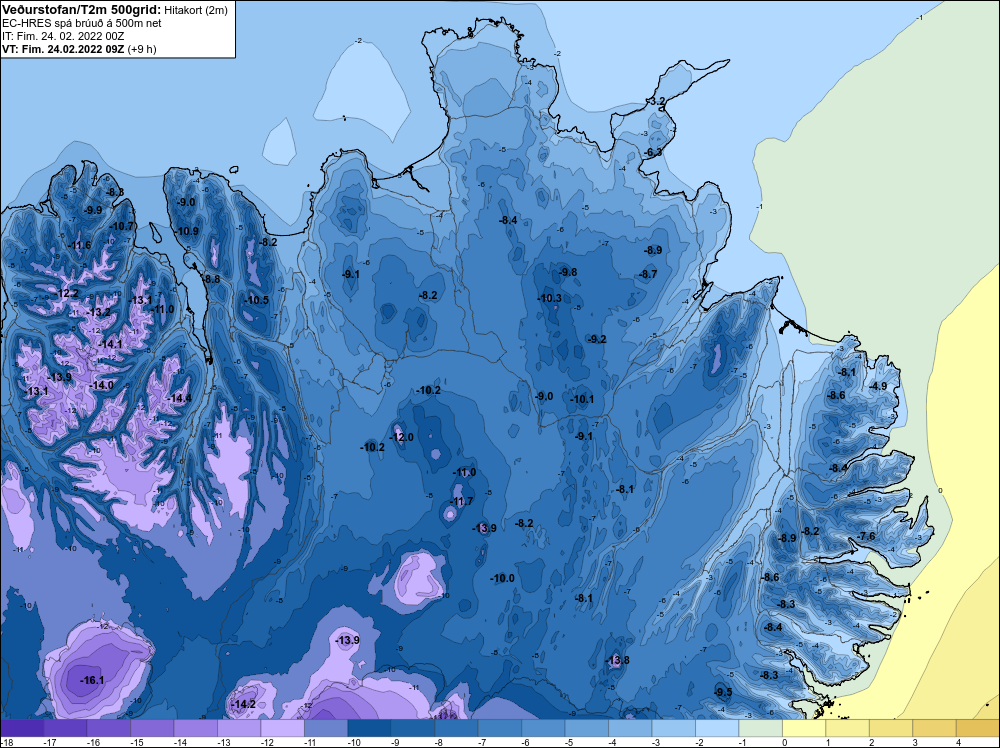1000x748 pixels.
Task: Click the temperature label -10.7
Action: click(x=122, y=226)
